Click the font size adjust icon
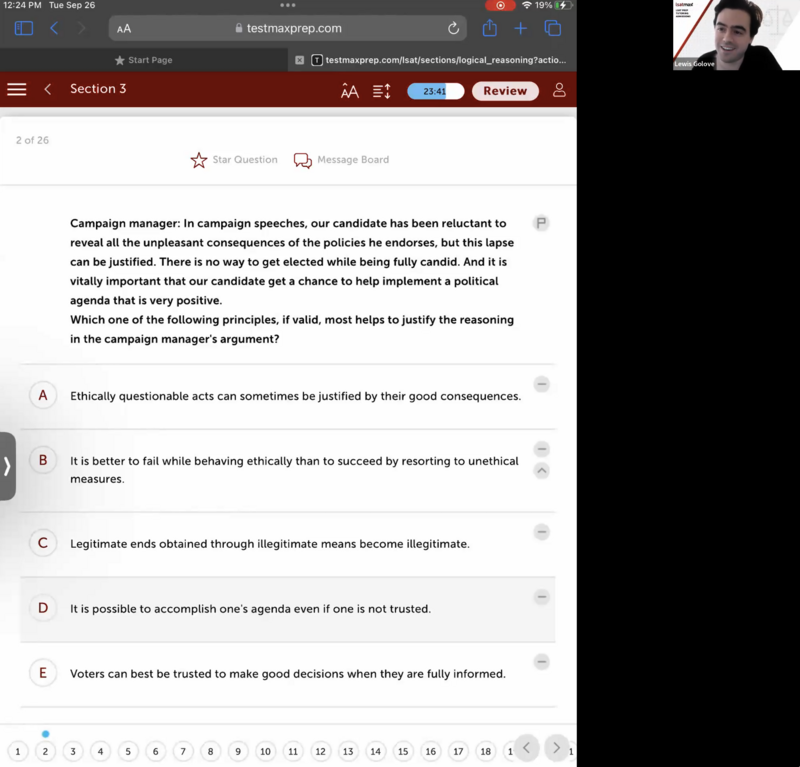Viewport: 800px width, 767px height. tap(349, 91)
